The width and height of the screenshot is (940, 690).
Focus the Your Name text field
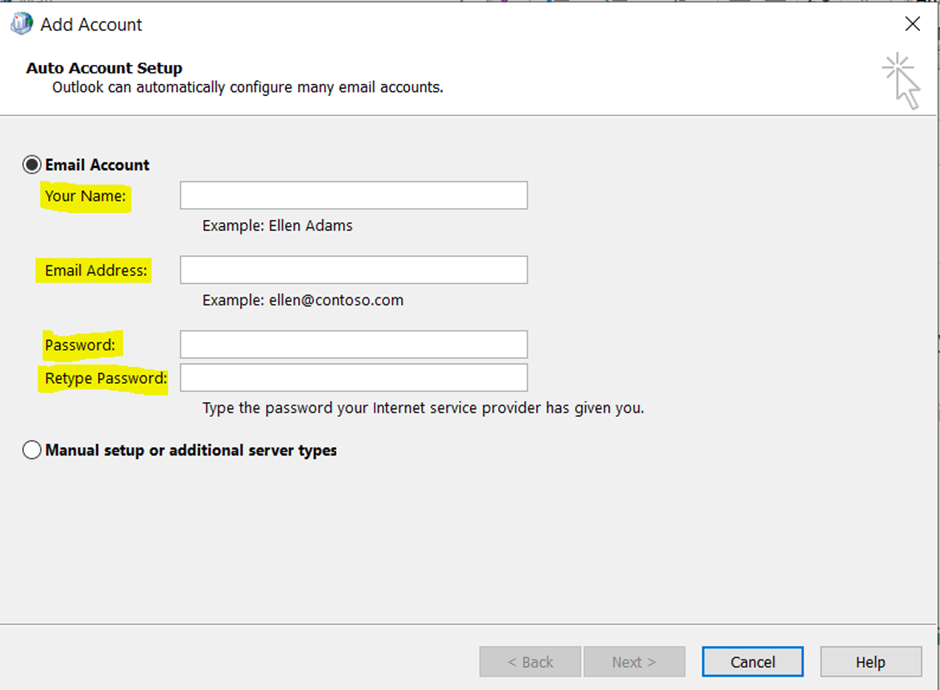[x=354, y=195]
